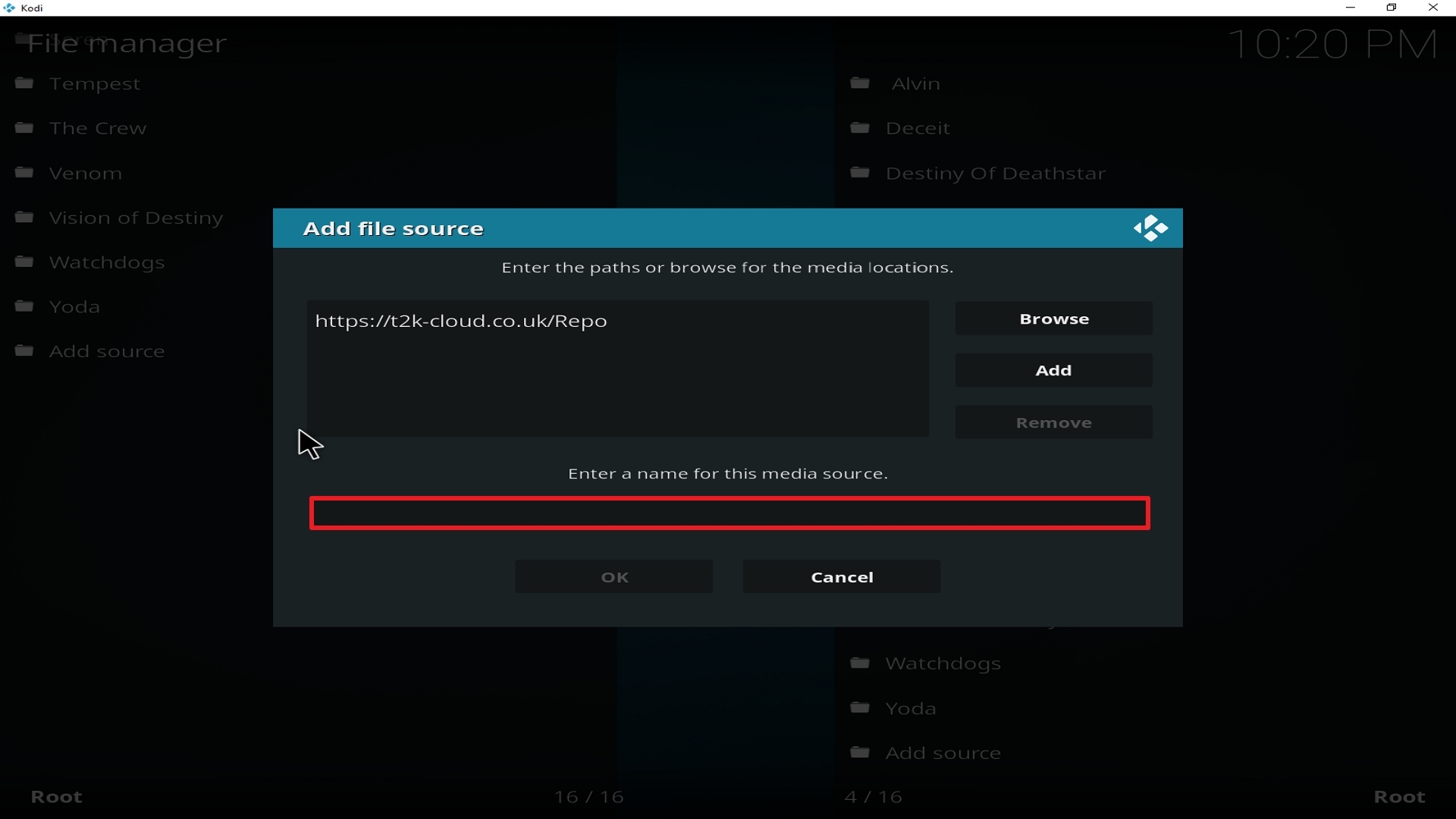Click the Kodi logo in dialog header
This screenshot has width=1456, height=819.
(1150, 228)
